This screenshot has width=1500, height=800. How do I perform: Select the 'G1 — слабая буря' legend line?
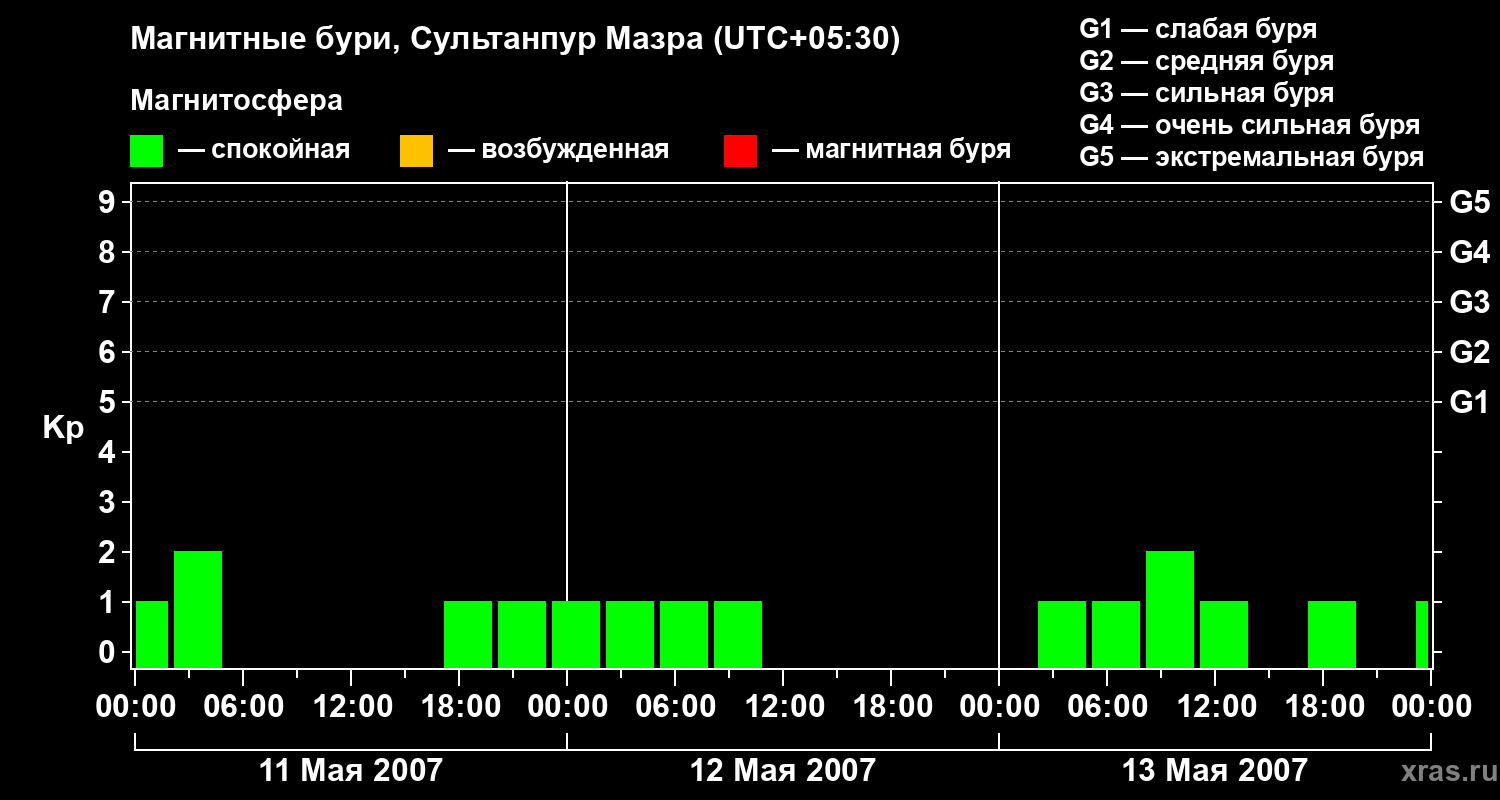click(1198, 29)
